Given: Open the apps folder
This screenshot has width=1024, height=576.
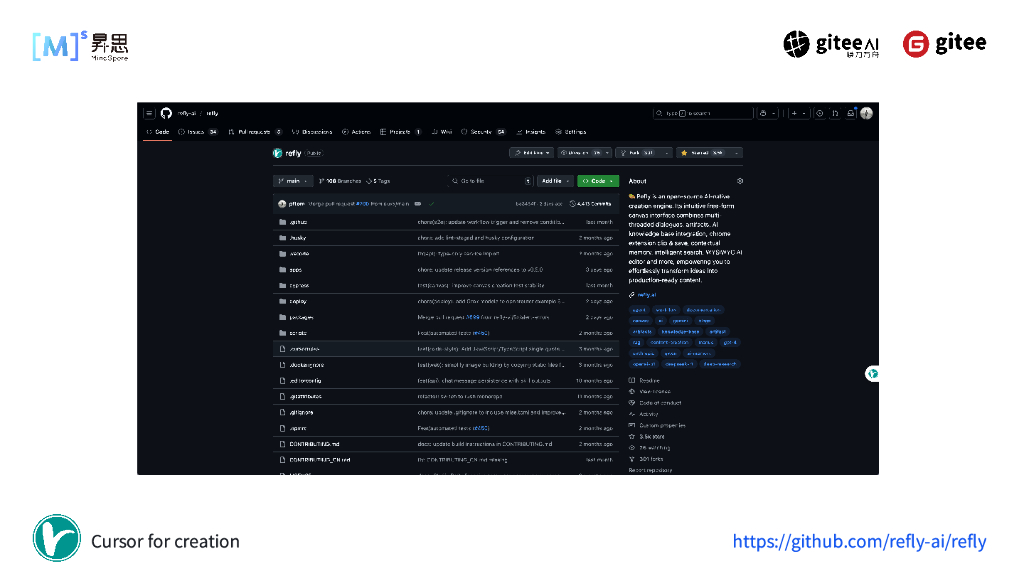Looking at the screenshot, I should 296,270.
